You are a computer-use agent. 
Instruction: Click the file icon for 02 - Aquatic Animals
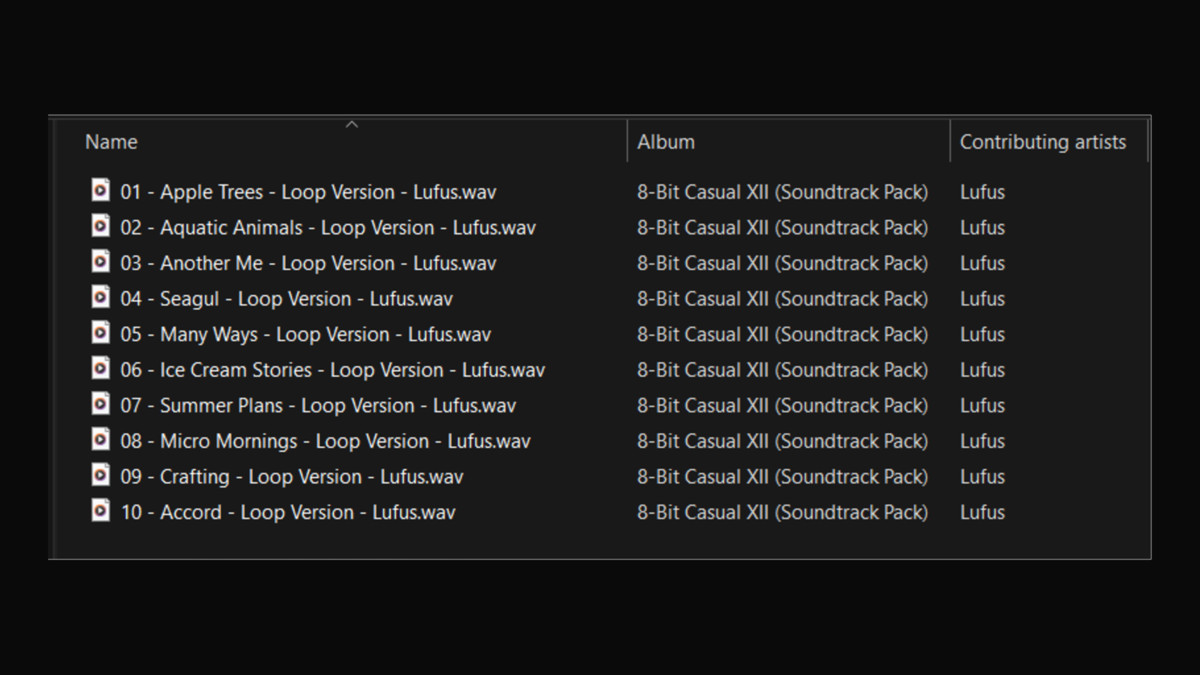click(x=100, y=227)
